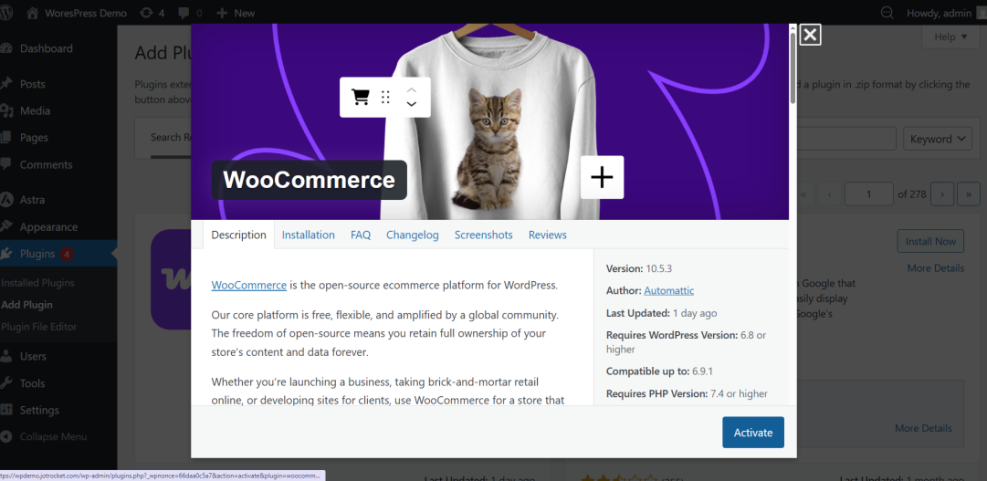Open More Details on the lower plugin card

(x=923, y=428)
